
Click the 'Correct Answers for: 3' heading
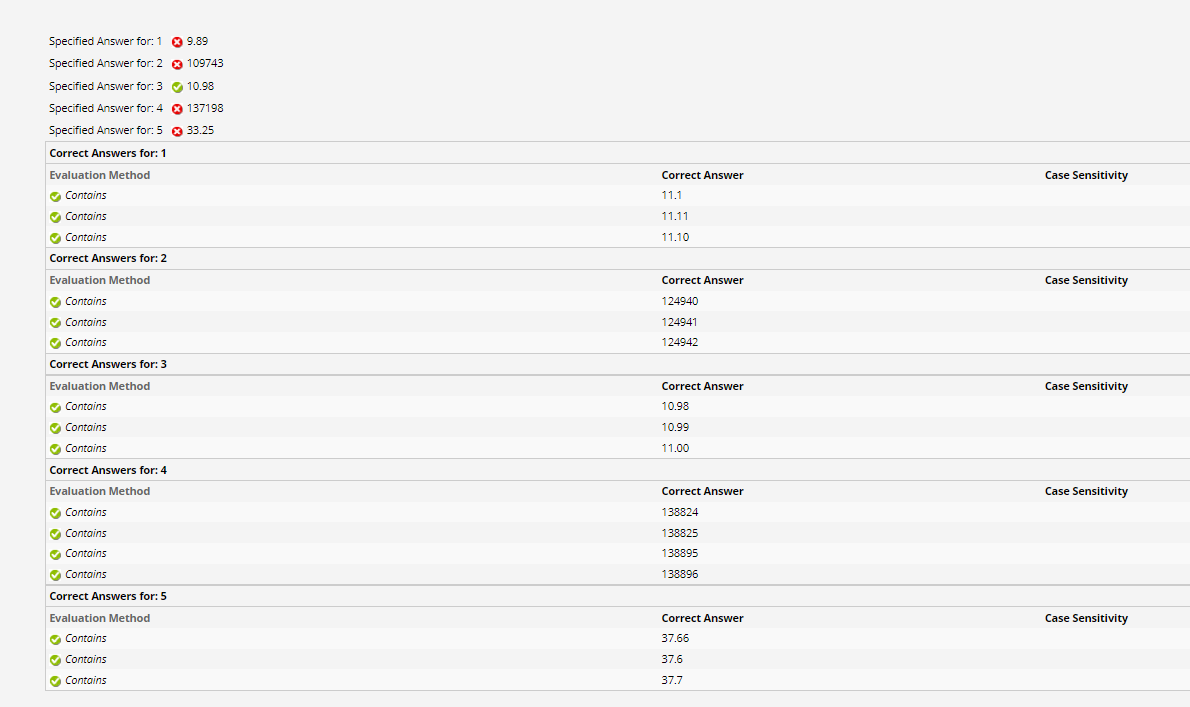click(108, 364)
